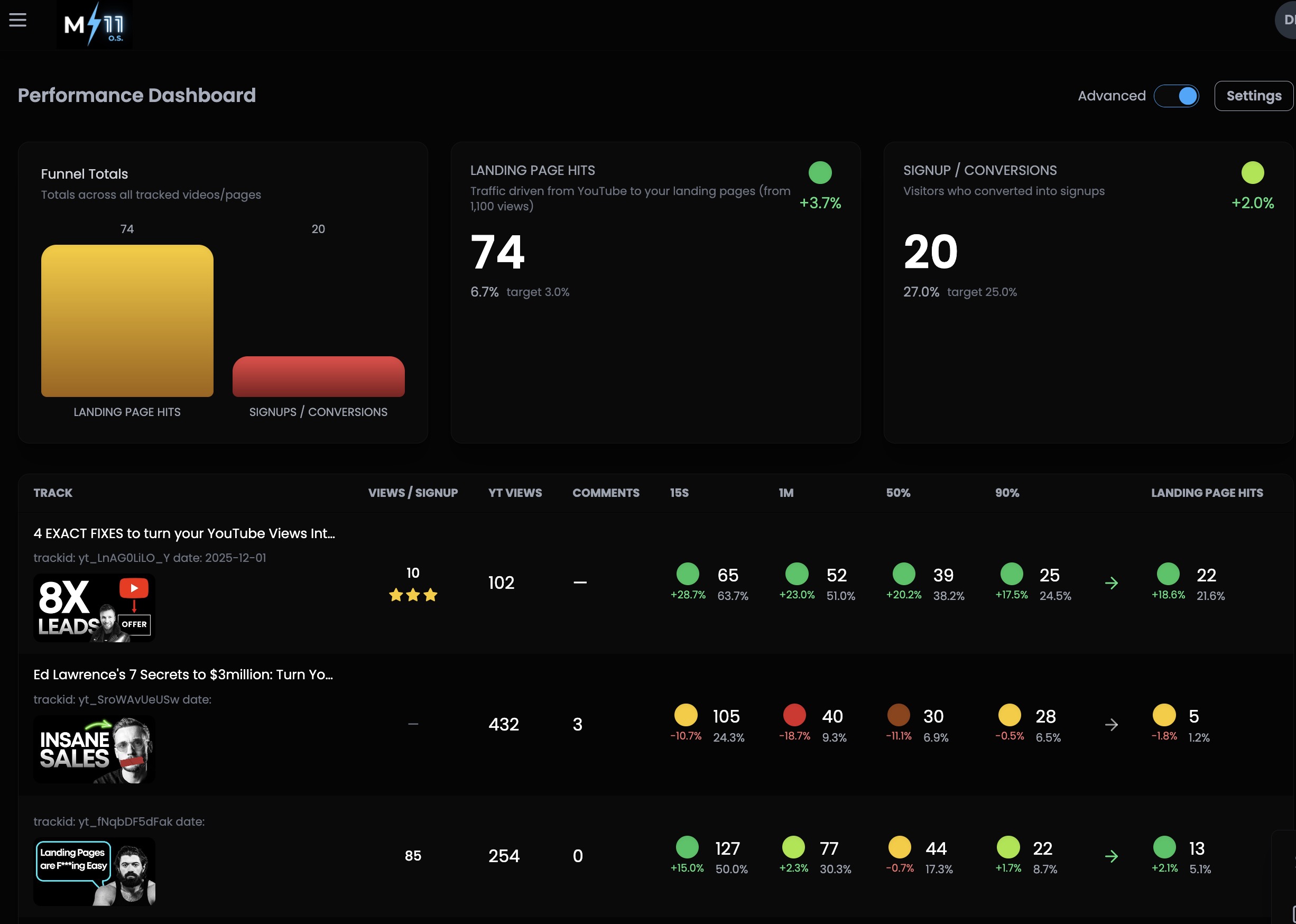1296x924 pixels.
Task: Open the 8X LEADS video thumbnail
Action: tap(95, 608)
